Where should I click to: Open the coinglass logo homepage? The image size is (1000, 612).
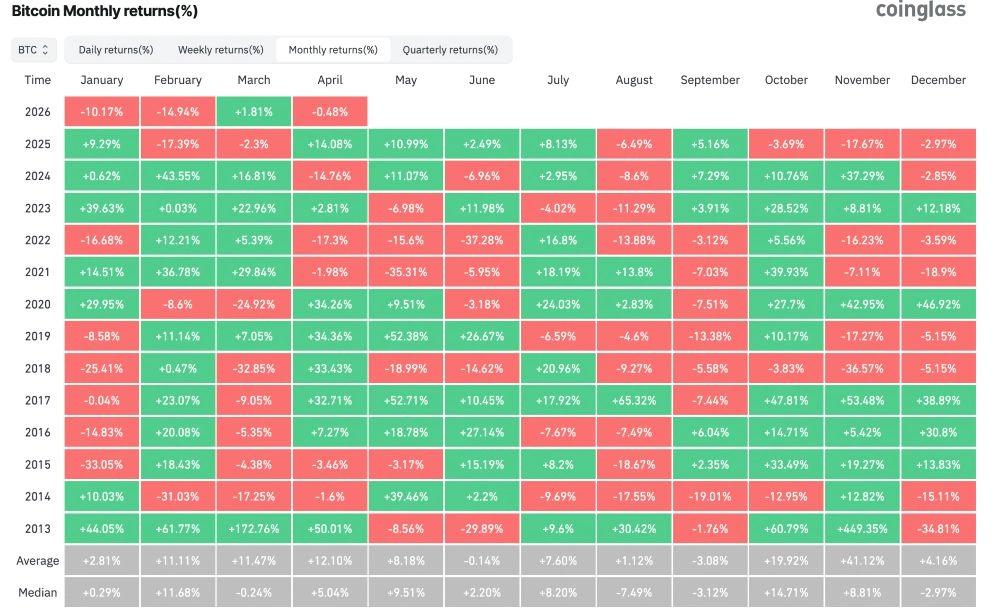(920, 11)
